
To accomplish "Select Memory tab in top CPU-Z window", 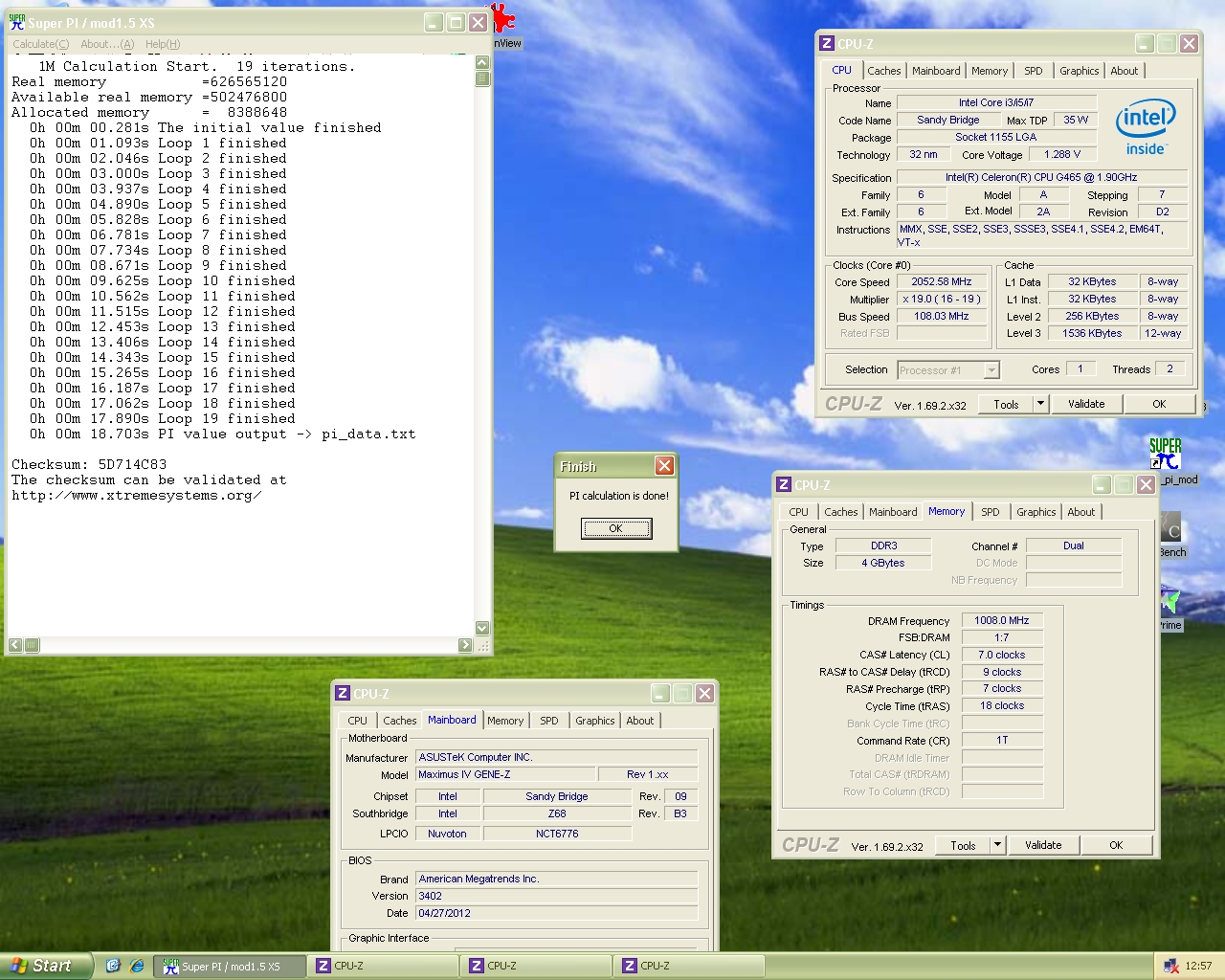I will [990, 71].
